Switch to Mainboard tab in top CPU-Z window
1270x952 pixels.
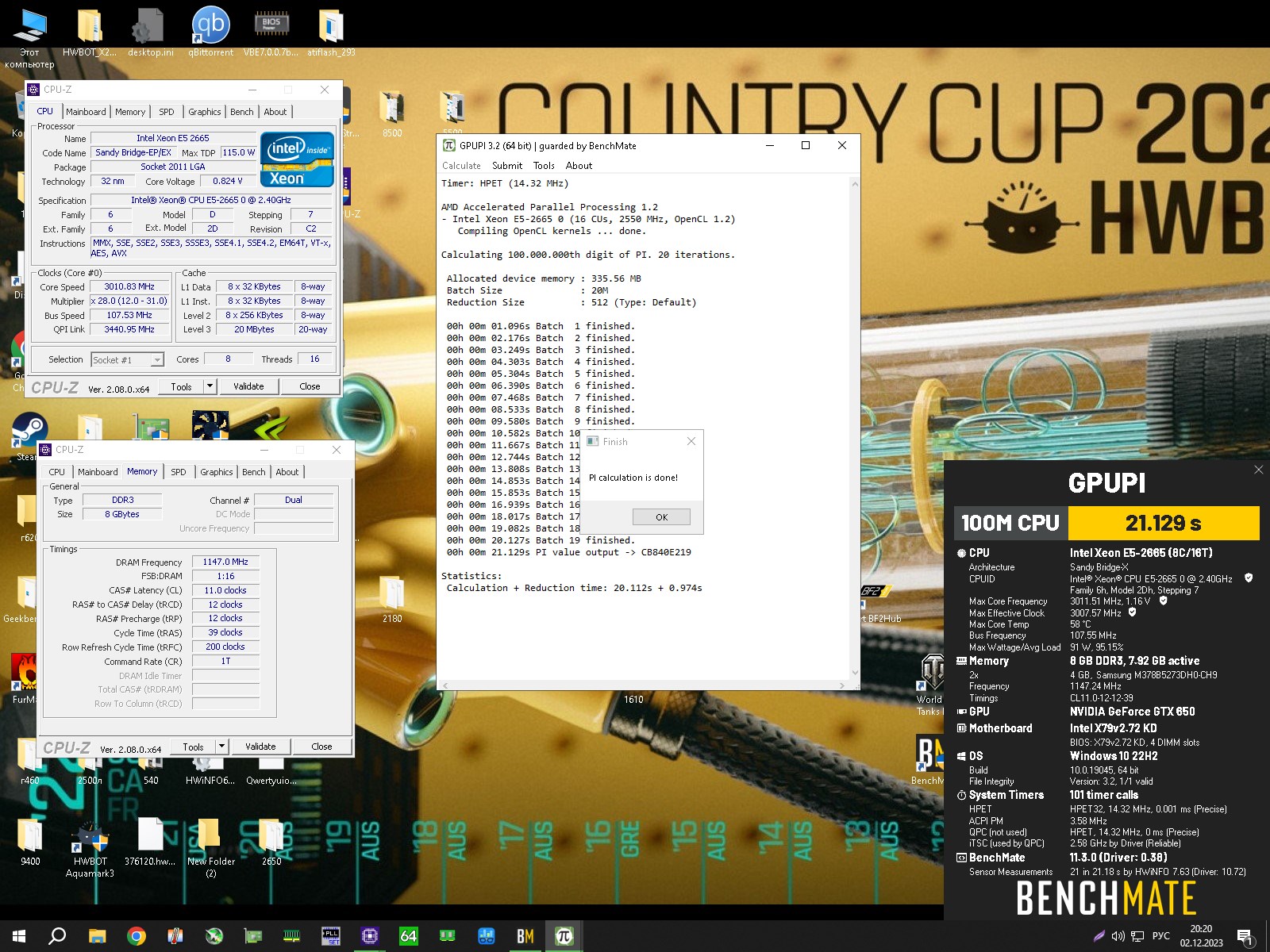click(x=86, y=112)
